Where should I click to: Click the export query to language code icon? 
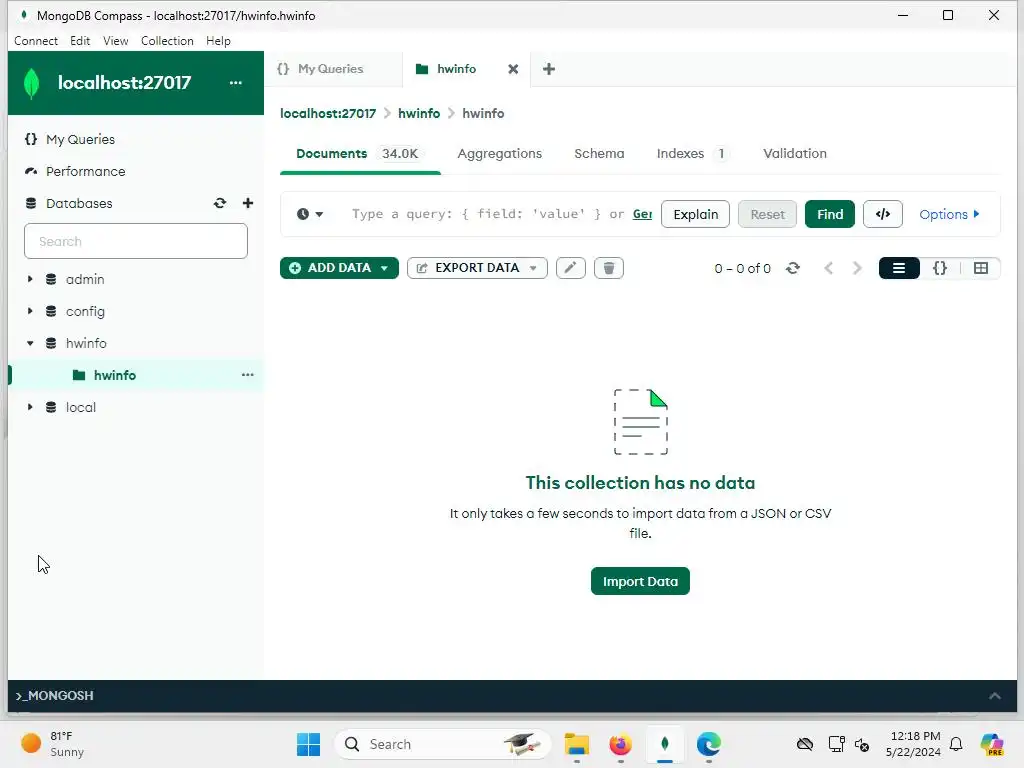[x=882, y=214]
